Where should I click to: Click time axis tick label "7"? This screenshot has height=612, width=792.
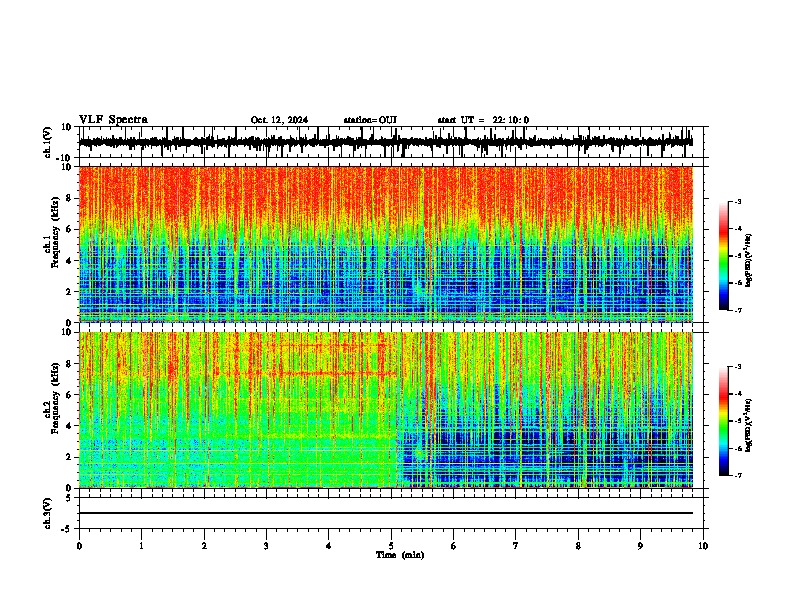516,546
